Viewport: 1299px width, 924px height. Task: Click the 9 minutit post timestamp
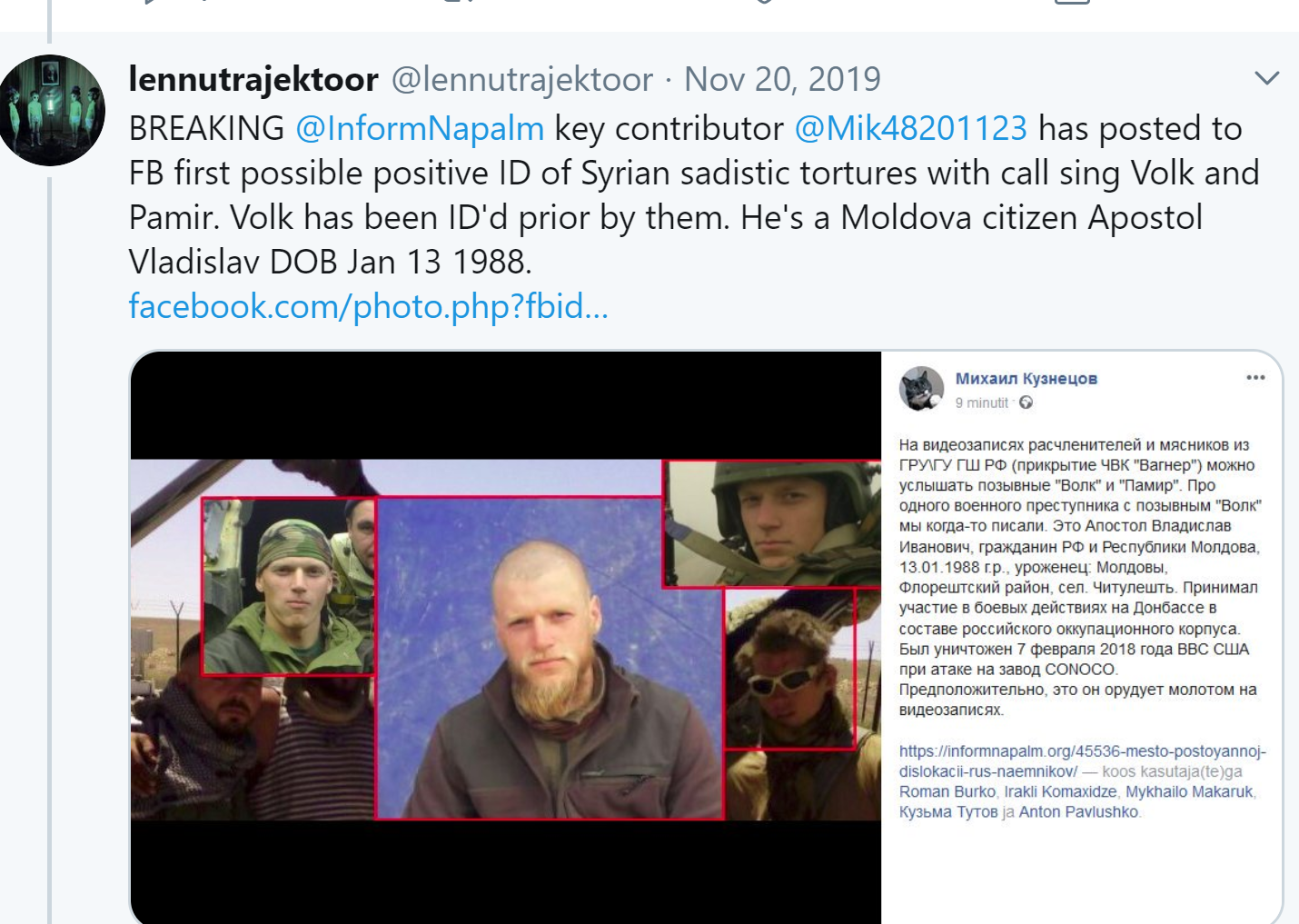coord(981,402)
